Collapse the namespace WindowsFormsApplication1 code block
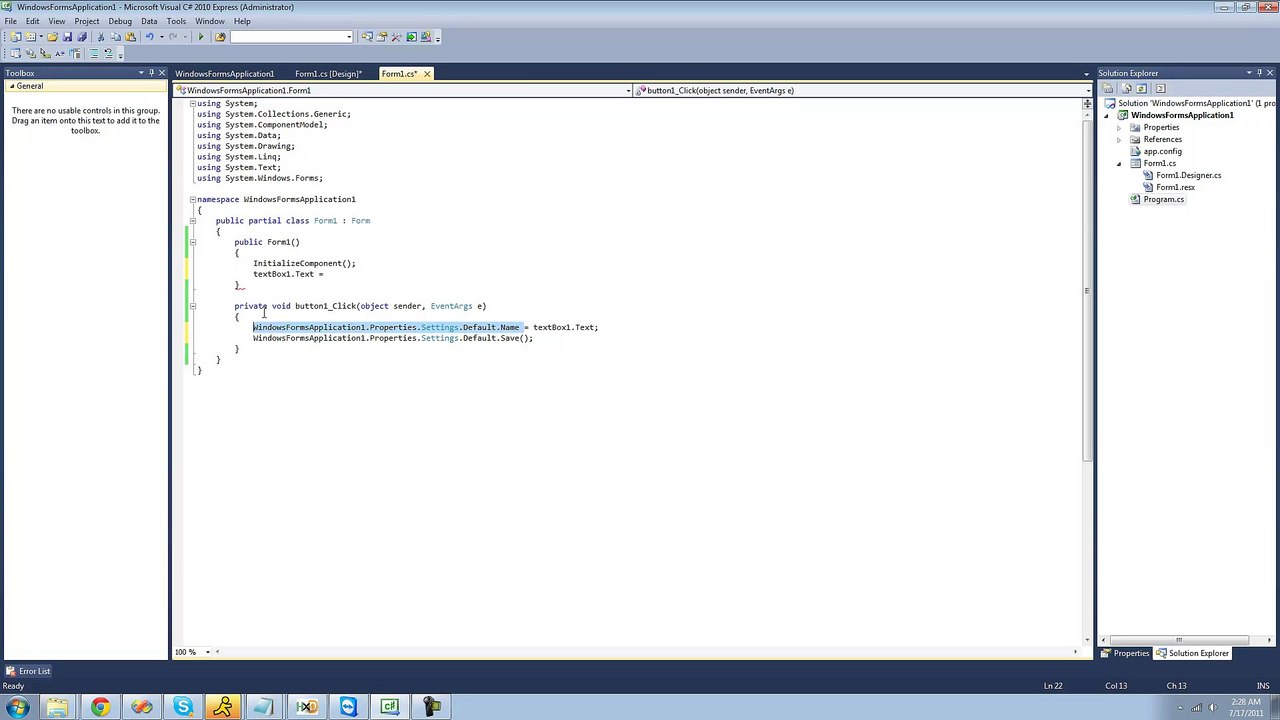 point(193,199)
